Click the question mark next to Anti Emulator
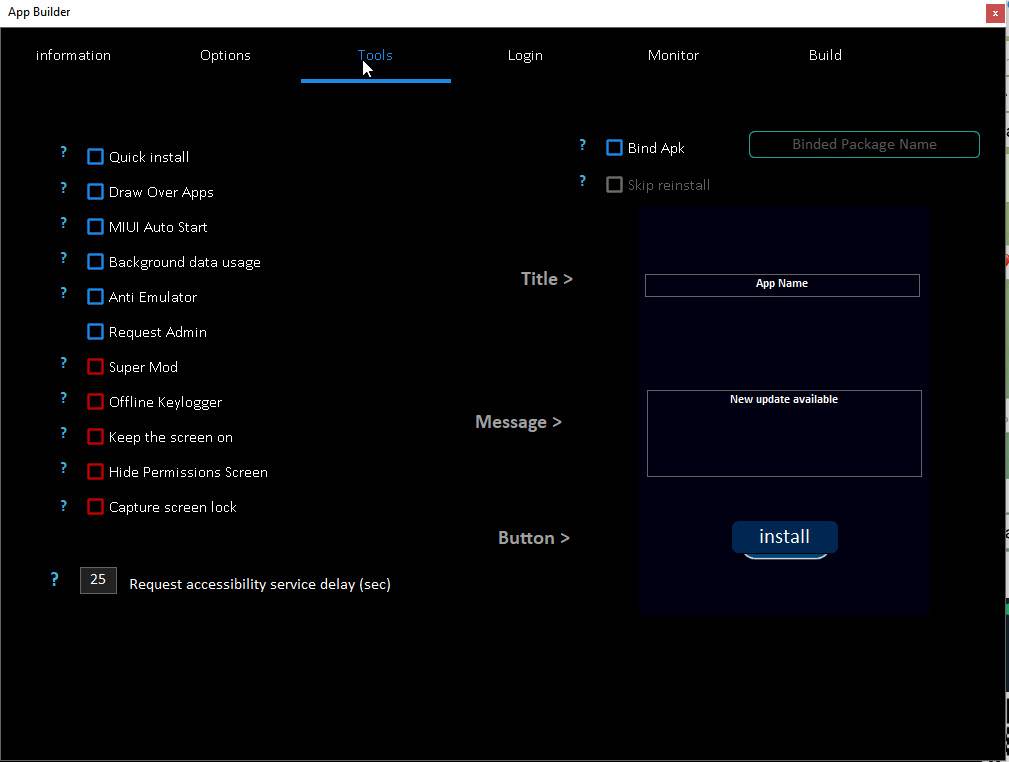Viewport: 1009px width, 762px height. tap(63, 292)
